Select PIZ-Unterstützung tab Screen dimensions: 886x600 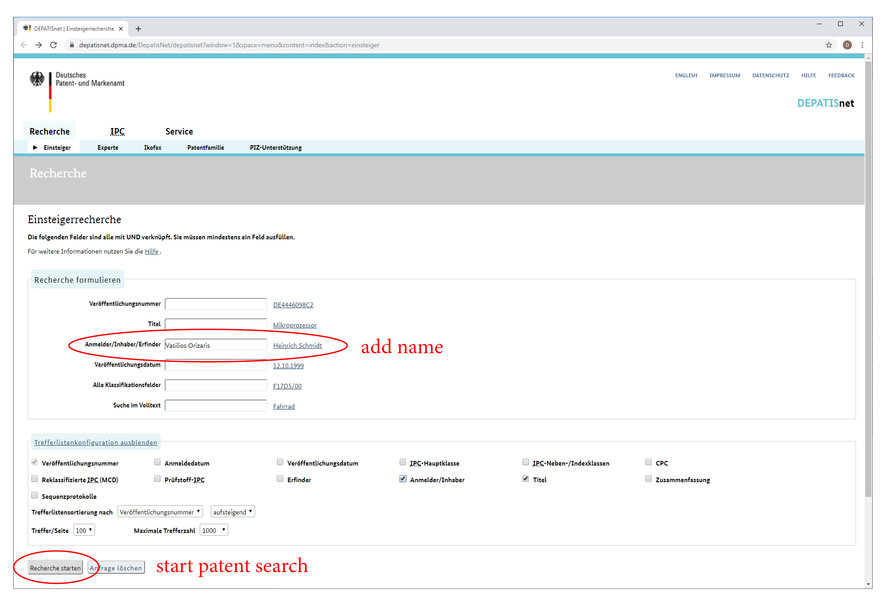(x=276, y=147)
